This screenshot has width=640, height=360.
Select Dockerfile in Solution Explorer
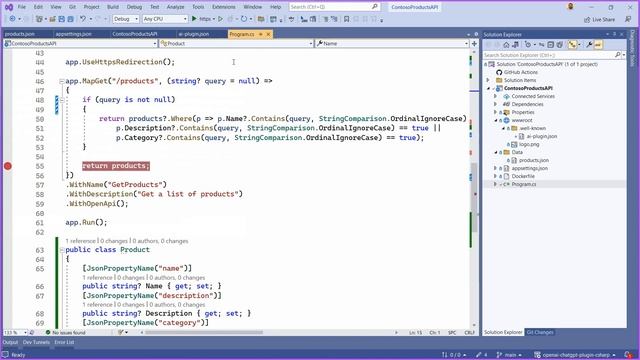(523, 176)
